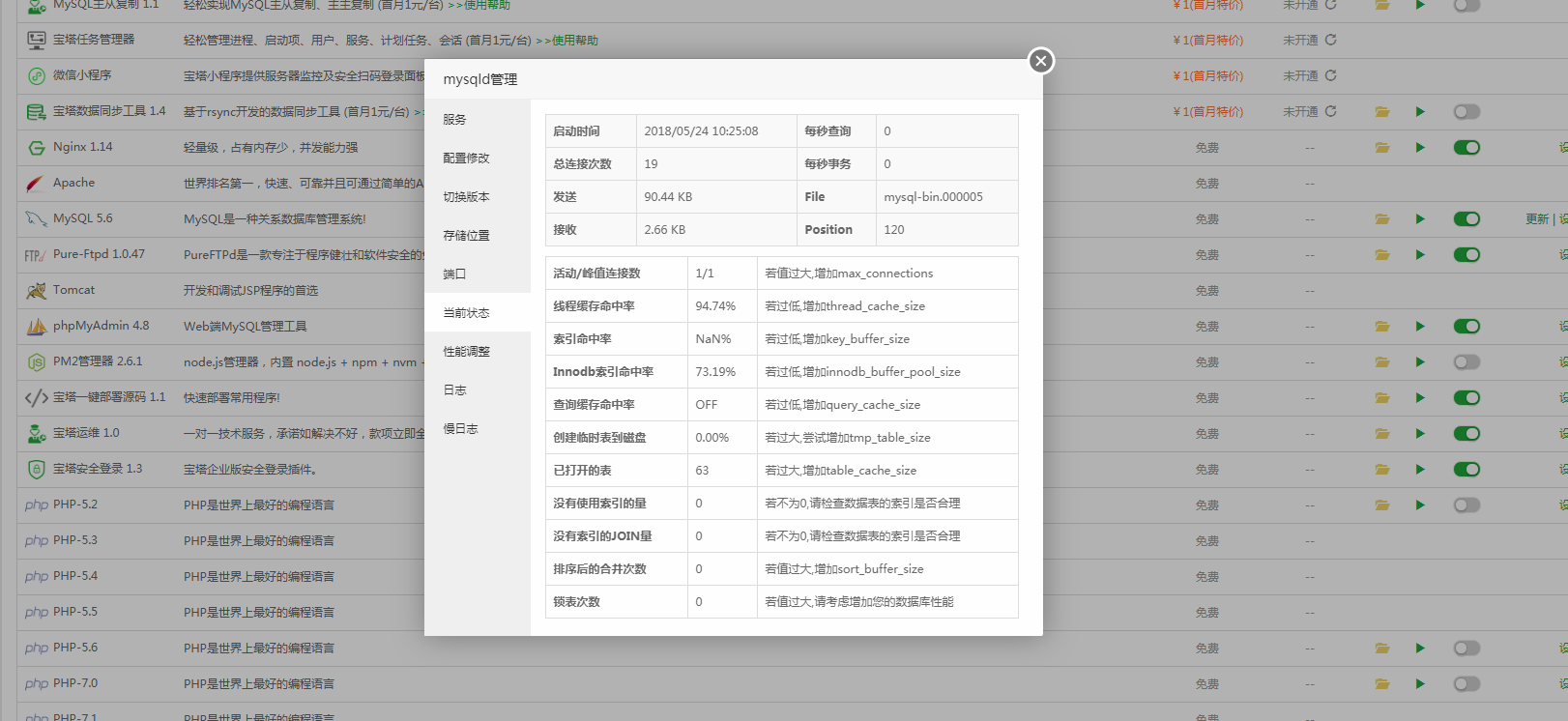Click the Apache feather icon
The width and height of the screenshot is (1568, 721).
(x=37, y=184)
